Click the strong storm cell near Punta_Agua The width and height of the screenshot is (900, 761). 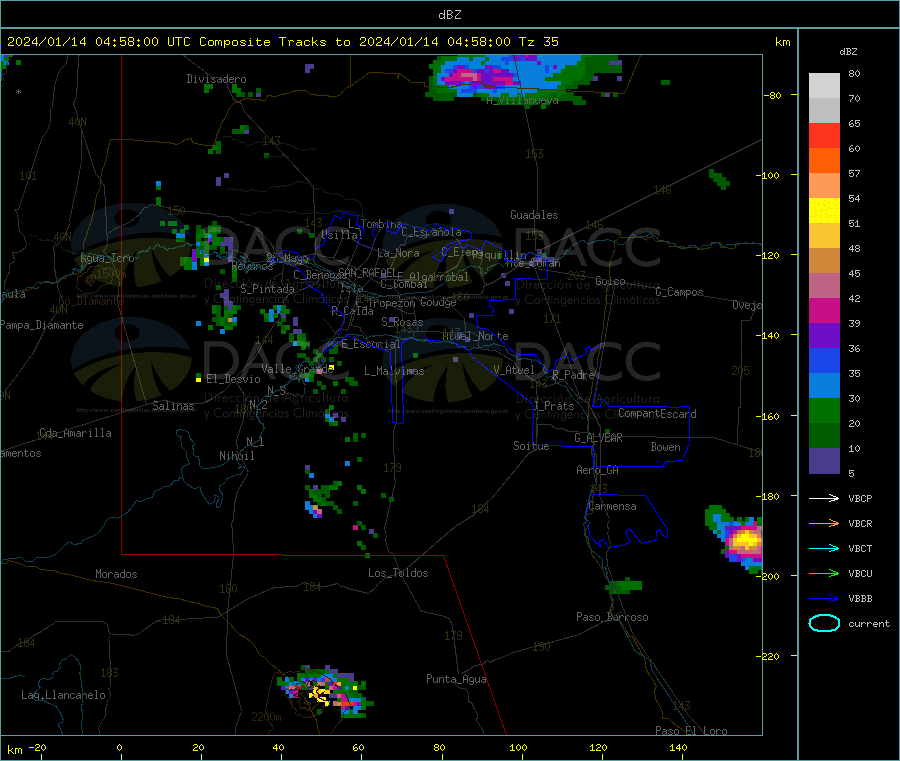[x=325, y=692]
